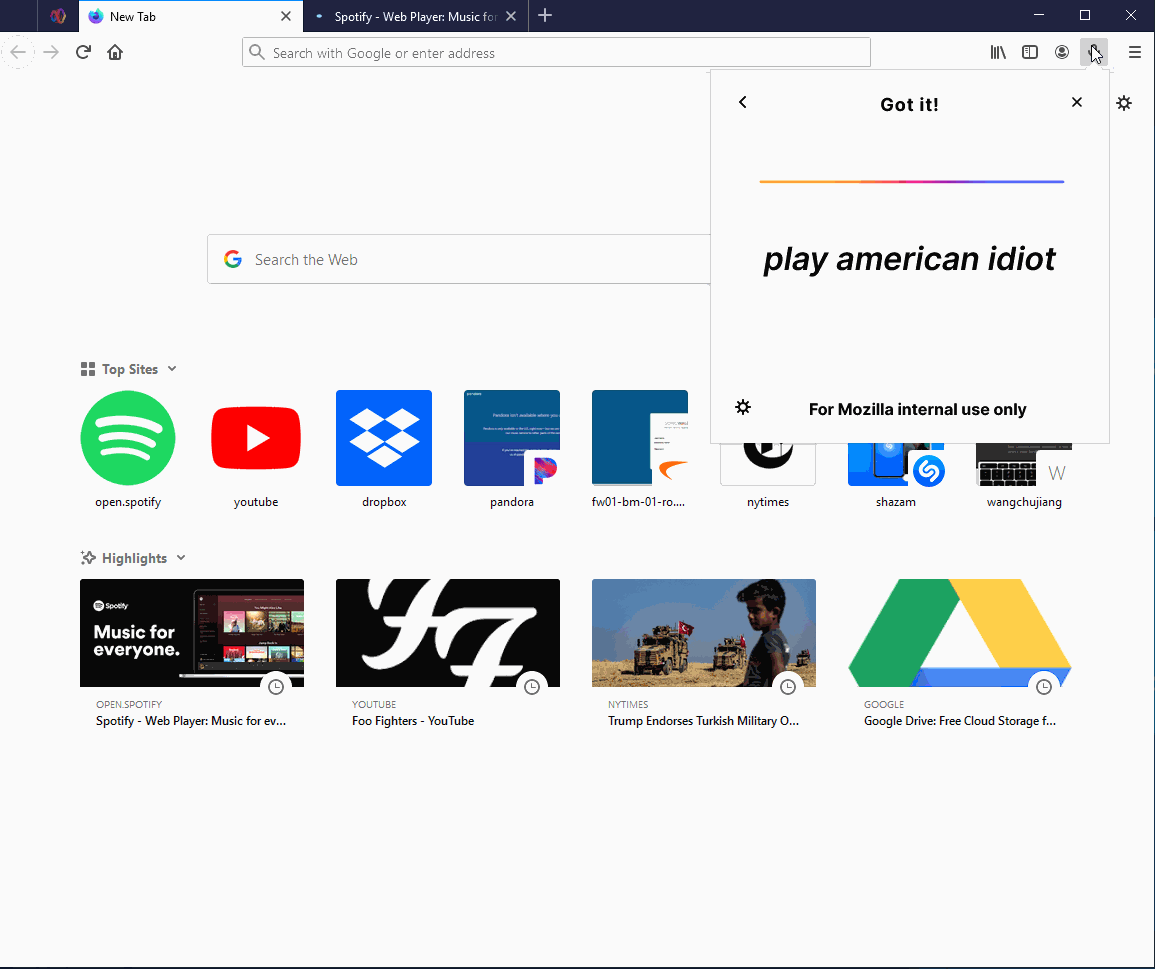Open the dropbox top site
The image size is (1155, 969).
coord(384,438)
